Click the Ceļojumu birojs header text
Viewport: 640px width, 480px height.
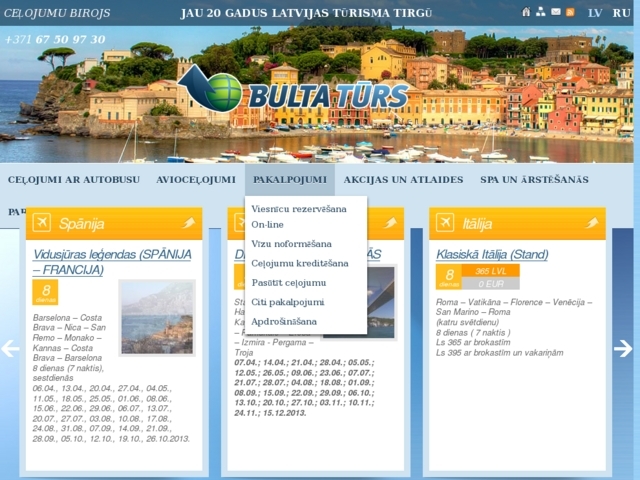pyautogui.click(x=57, y=13)
